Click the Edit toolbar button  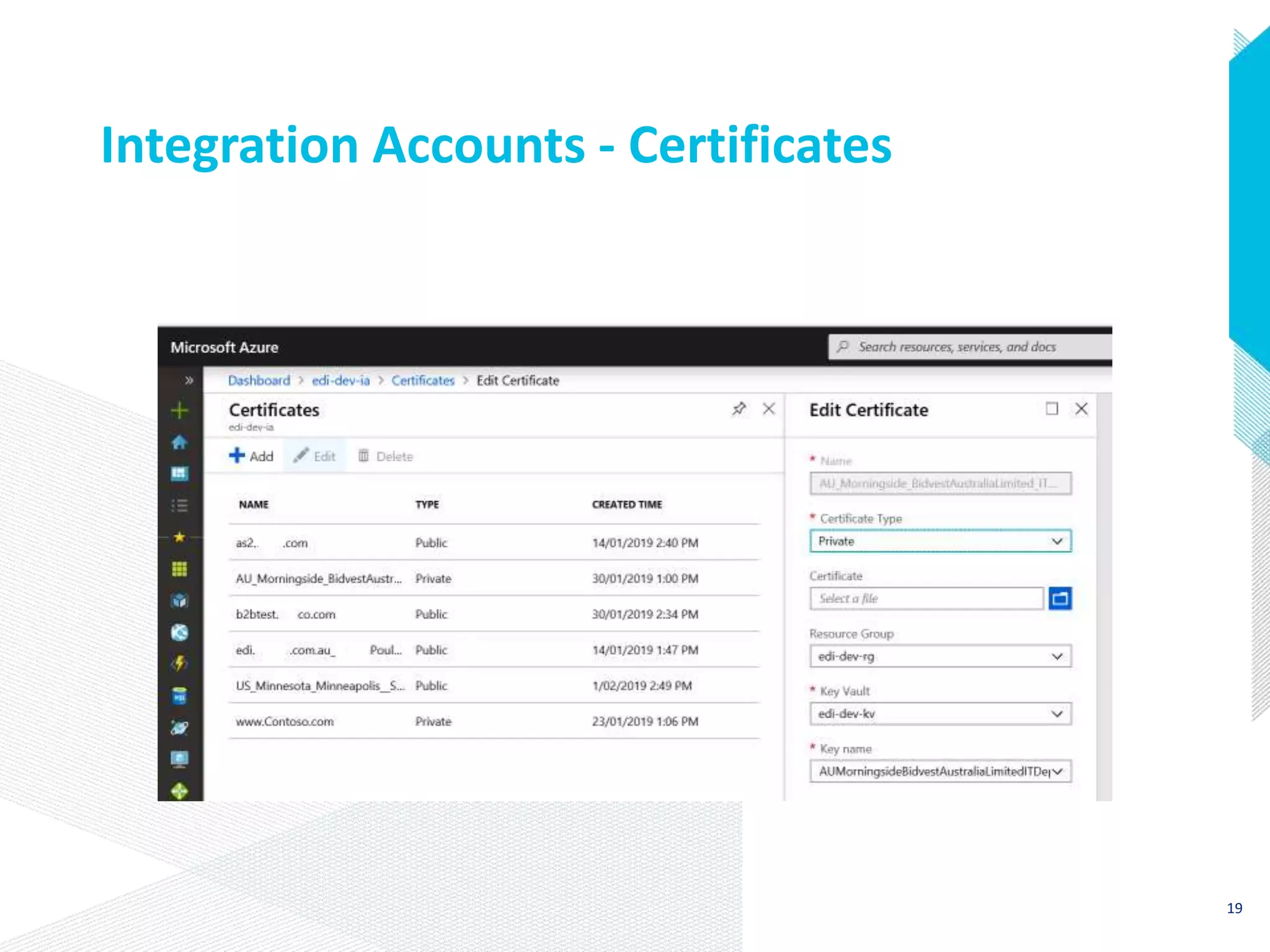tap(314, 456)
